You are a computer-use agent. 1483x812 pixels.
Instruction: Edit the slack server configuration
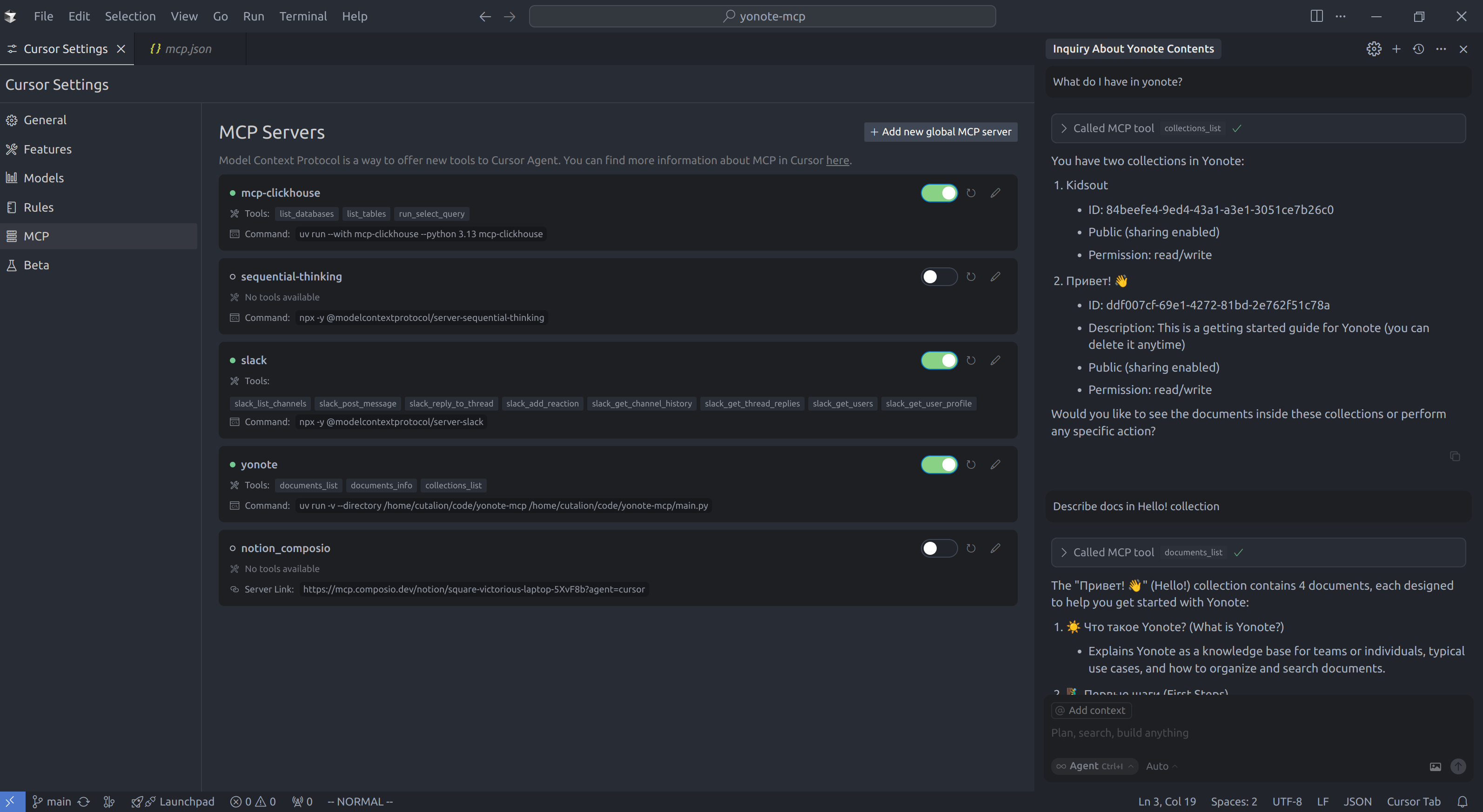pyautogui.click(x=995, y=360)
